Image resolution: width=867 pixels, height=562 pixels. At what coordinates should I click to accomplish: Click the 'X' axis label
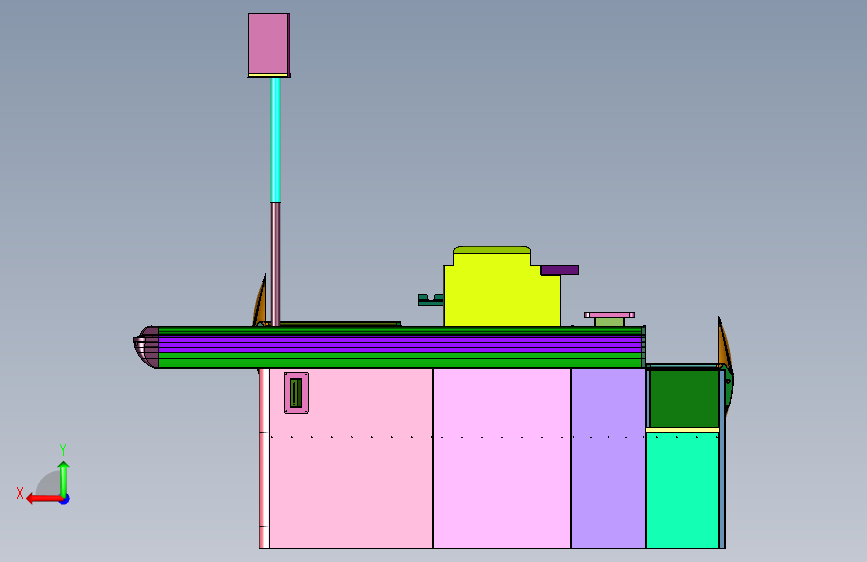click(x=20, y=493)
